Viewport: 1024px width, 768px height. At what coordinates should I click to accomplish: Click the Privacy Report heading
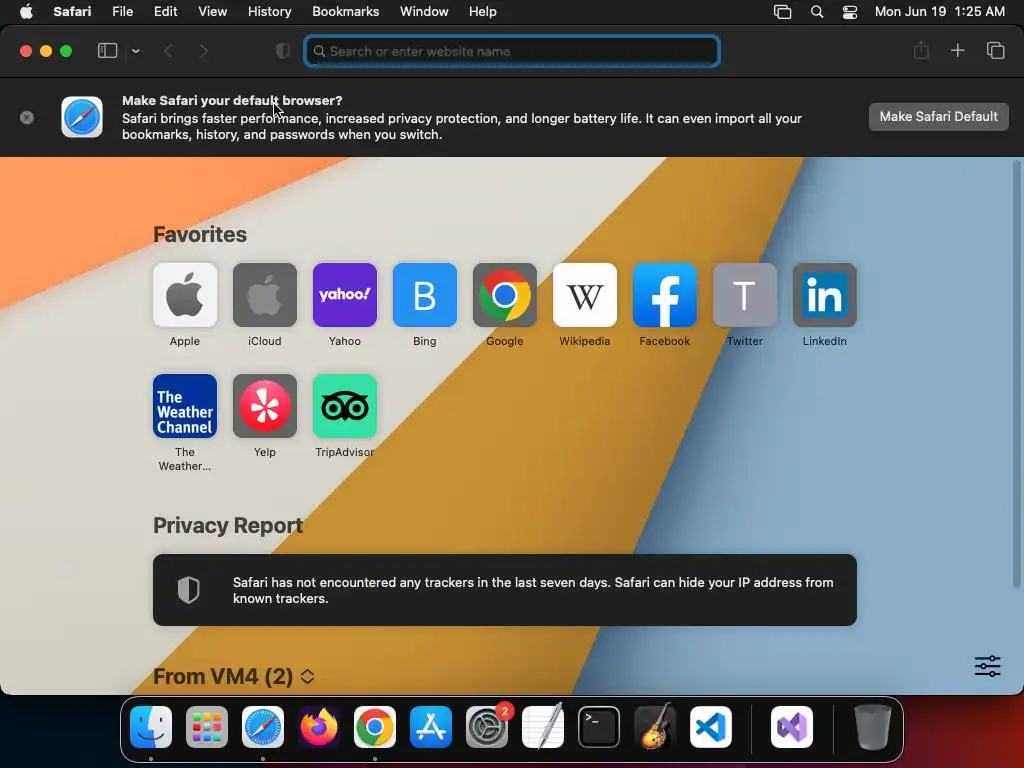pyautogui.click(x=228, y=526)
